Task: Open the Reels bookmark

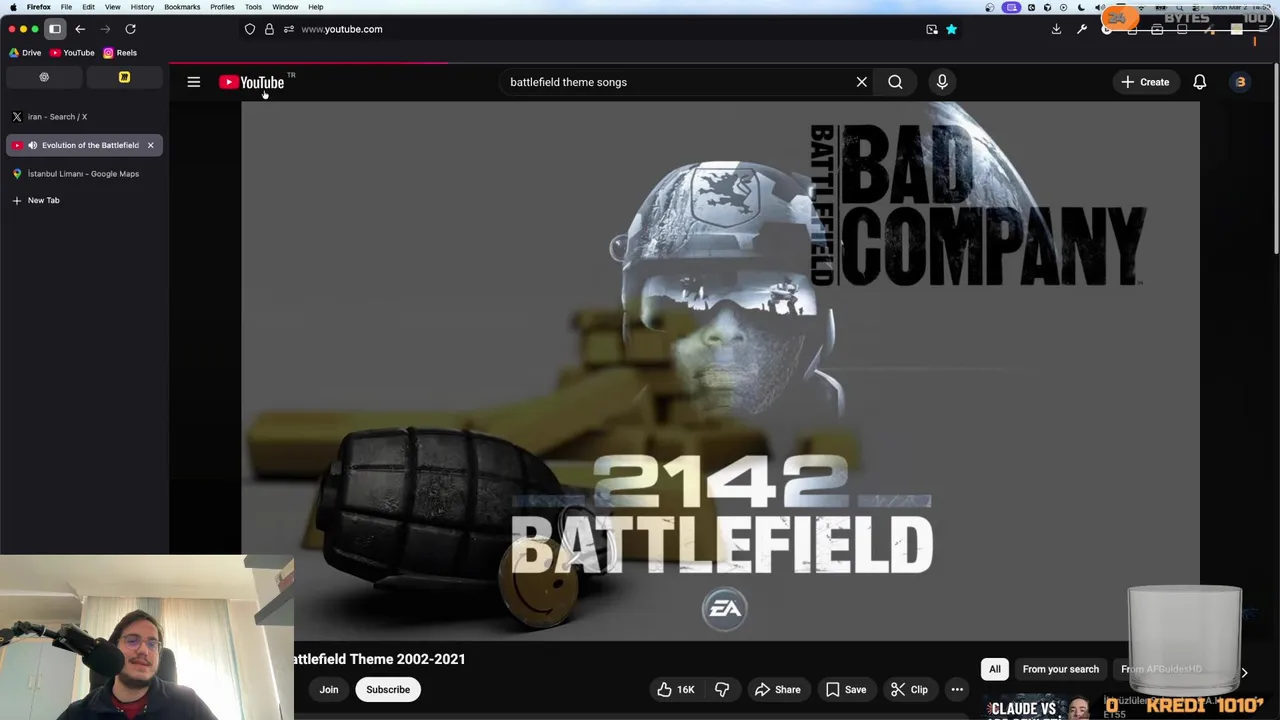Action: coord(120,53)
